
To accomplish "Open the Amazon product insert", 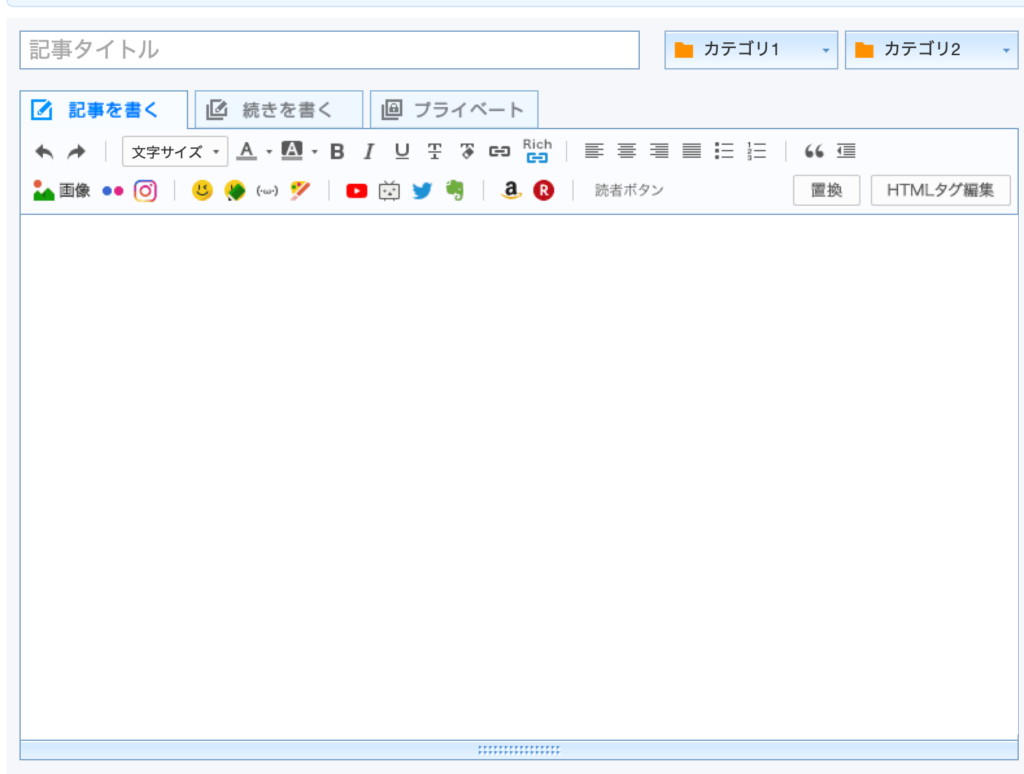I will coord(511,191).
